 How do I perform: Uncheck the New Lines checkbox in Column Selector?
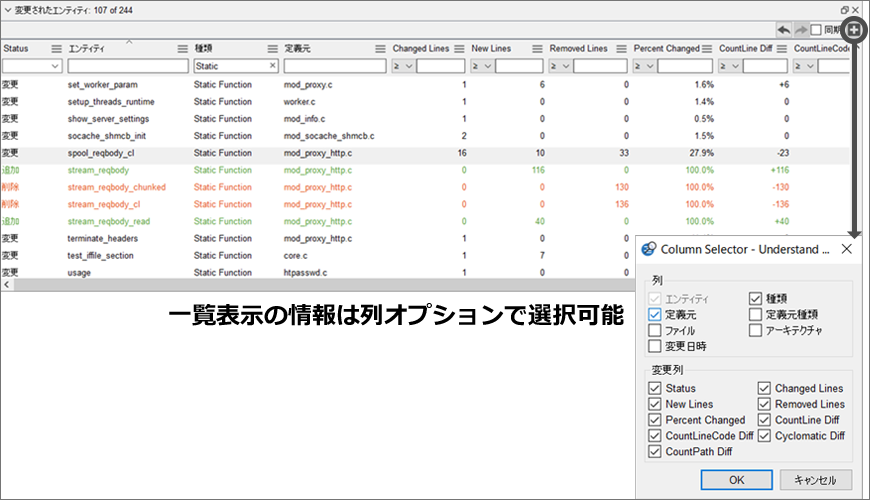(655, 404)
